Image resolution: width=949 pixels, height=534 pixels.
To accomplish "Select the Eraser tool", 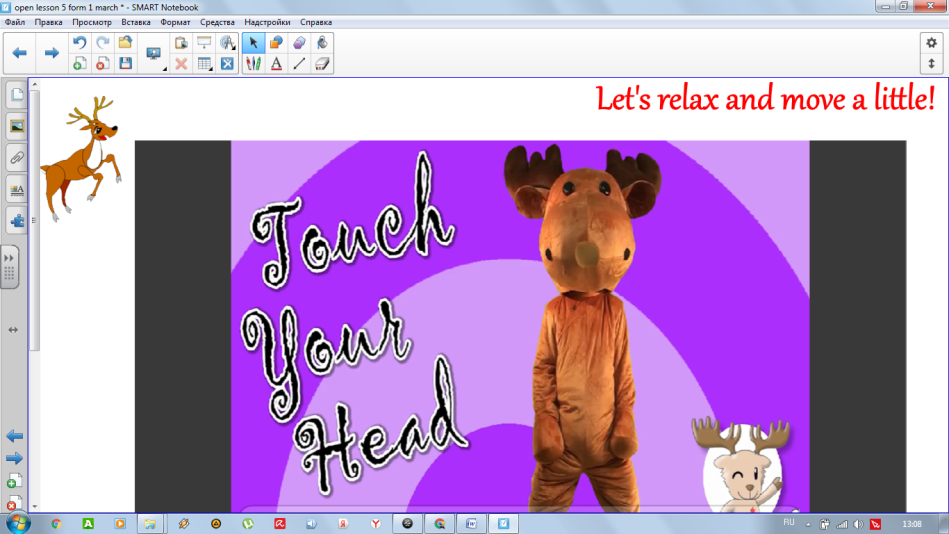I will click(x=322, y=64).
